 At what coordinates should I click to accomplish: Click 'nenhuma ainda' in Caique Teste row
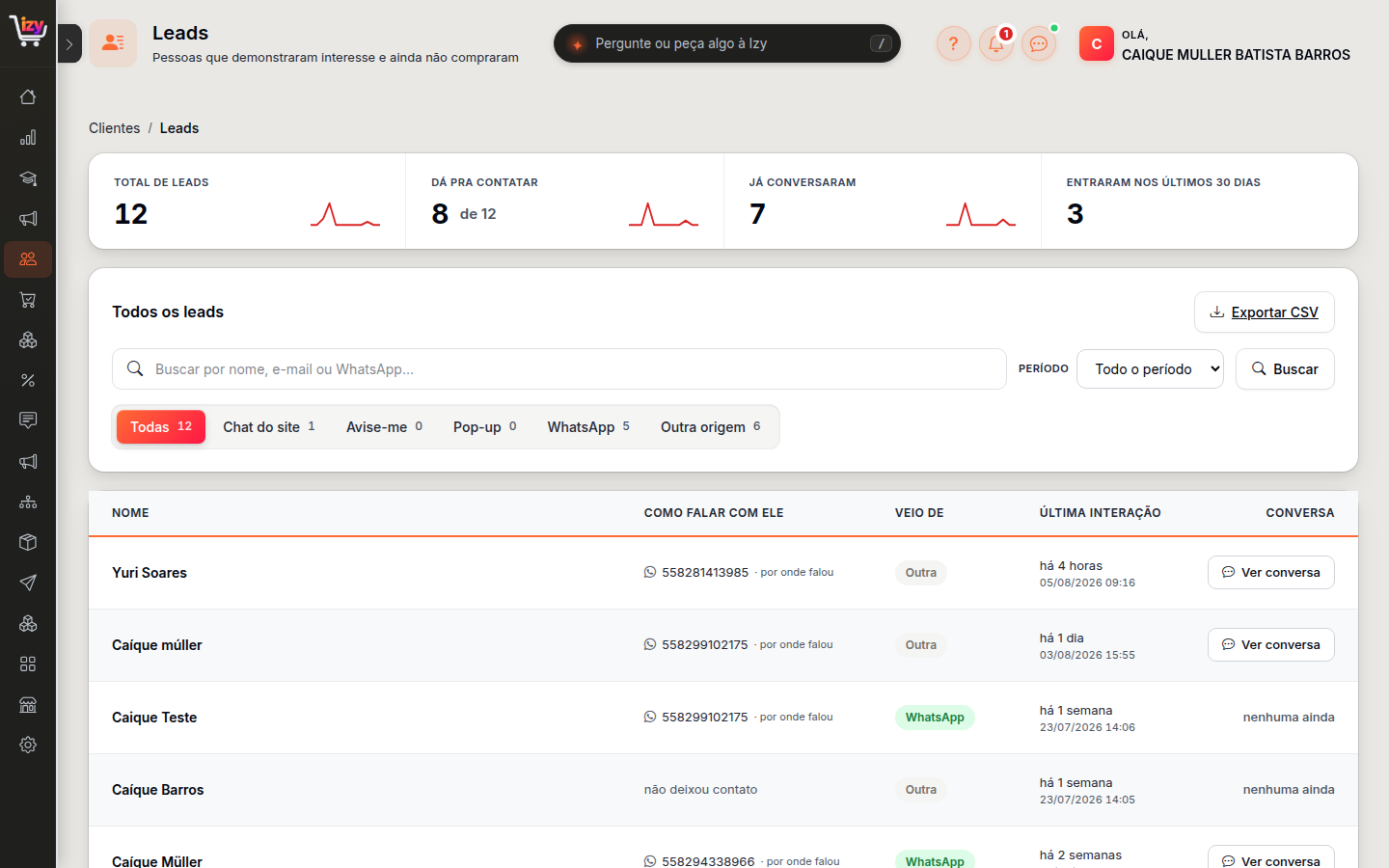click(1289, 717)
